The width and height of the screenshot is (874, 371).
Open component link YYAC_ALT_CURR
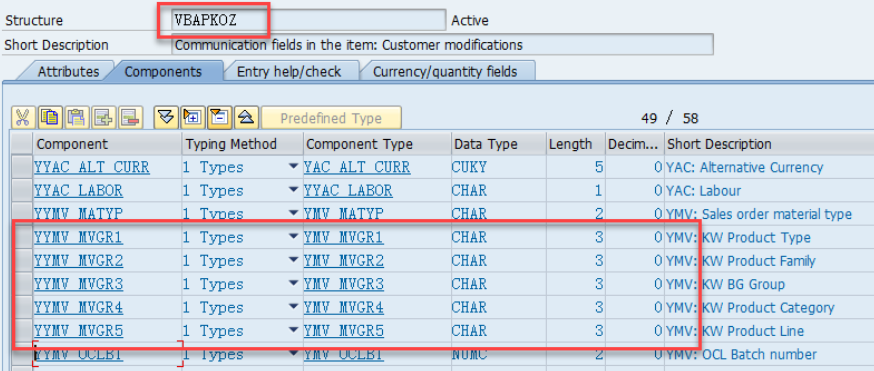pos(91,167)
